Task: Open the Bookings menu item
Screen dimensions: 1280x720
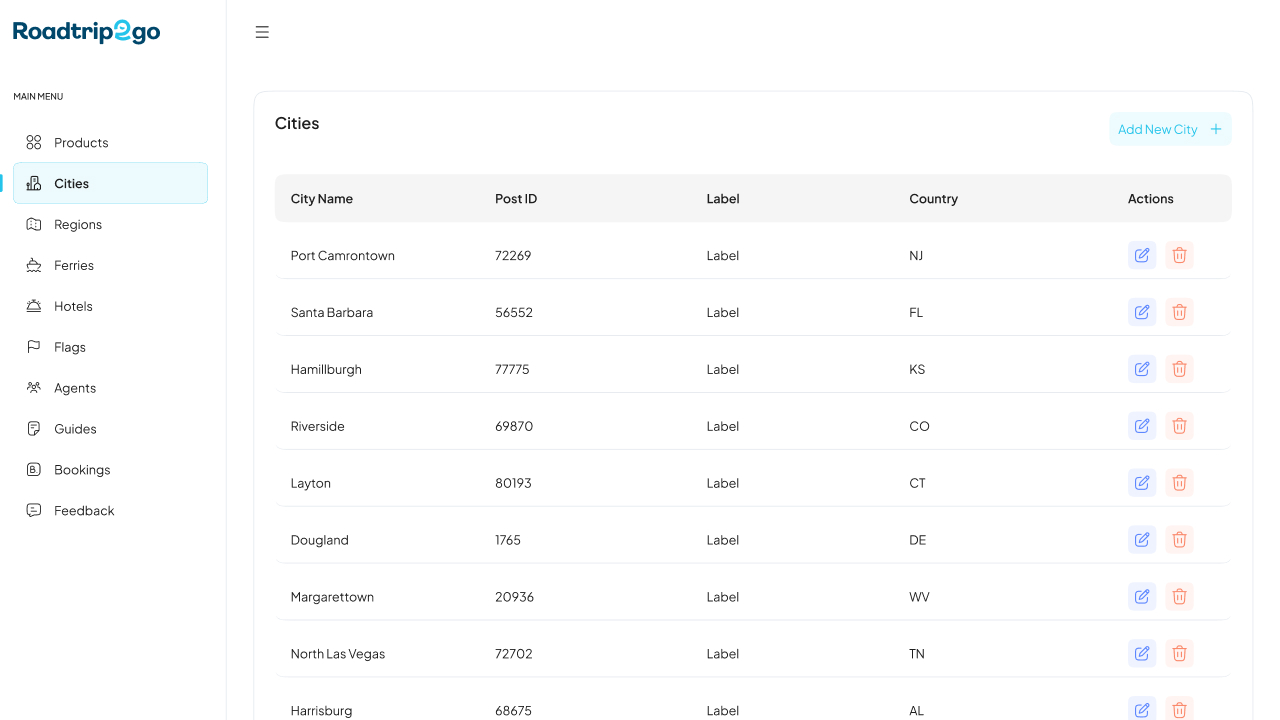Action: point(110,469)
